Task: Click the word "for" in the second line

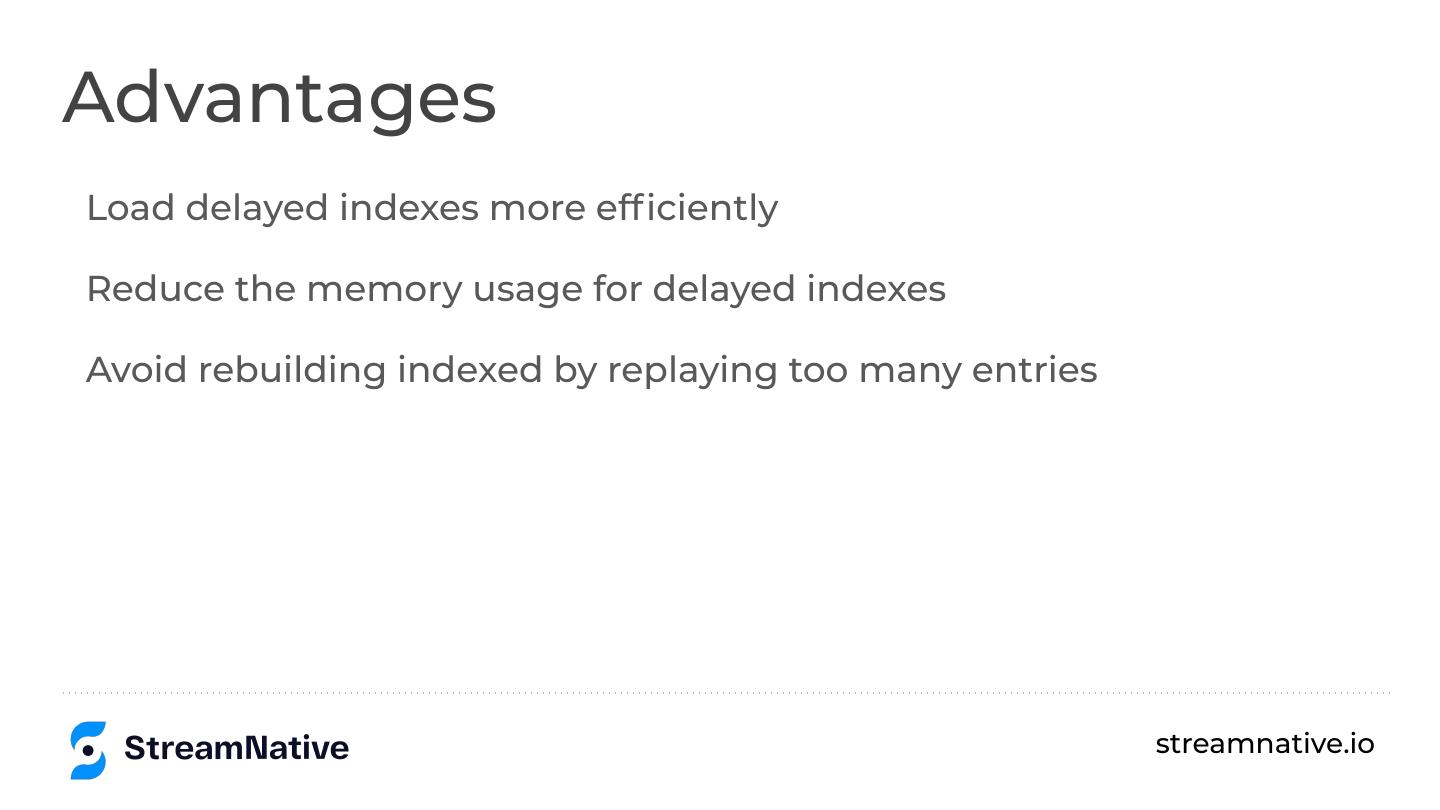Action: pos(616,289)
